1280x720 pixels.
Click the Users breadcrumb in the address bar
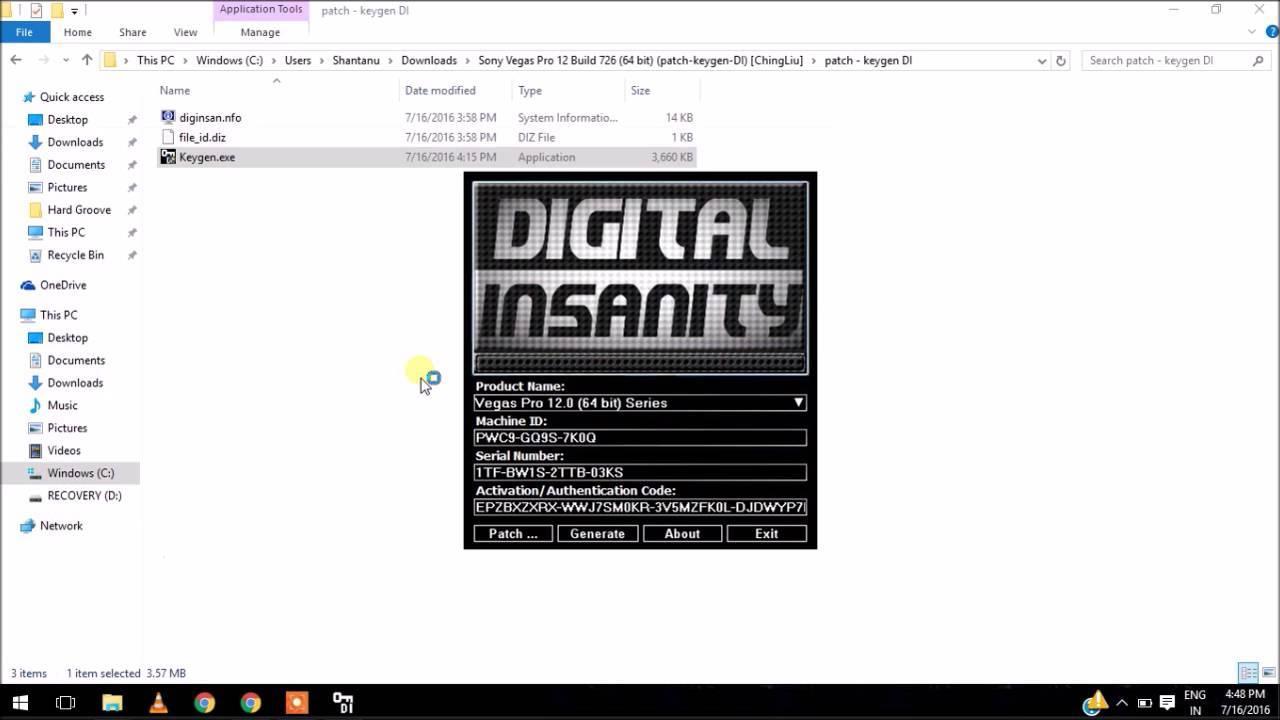tap(297, 60)
